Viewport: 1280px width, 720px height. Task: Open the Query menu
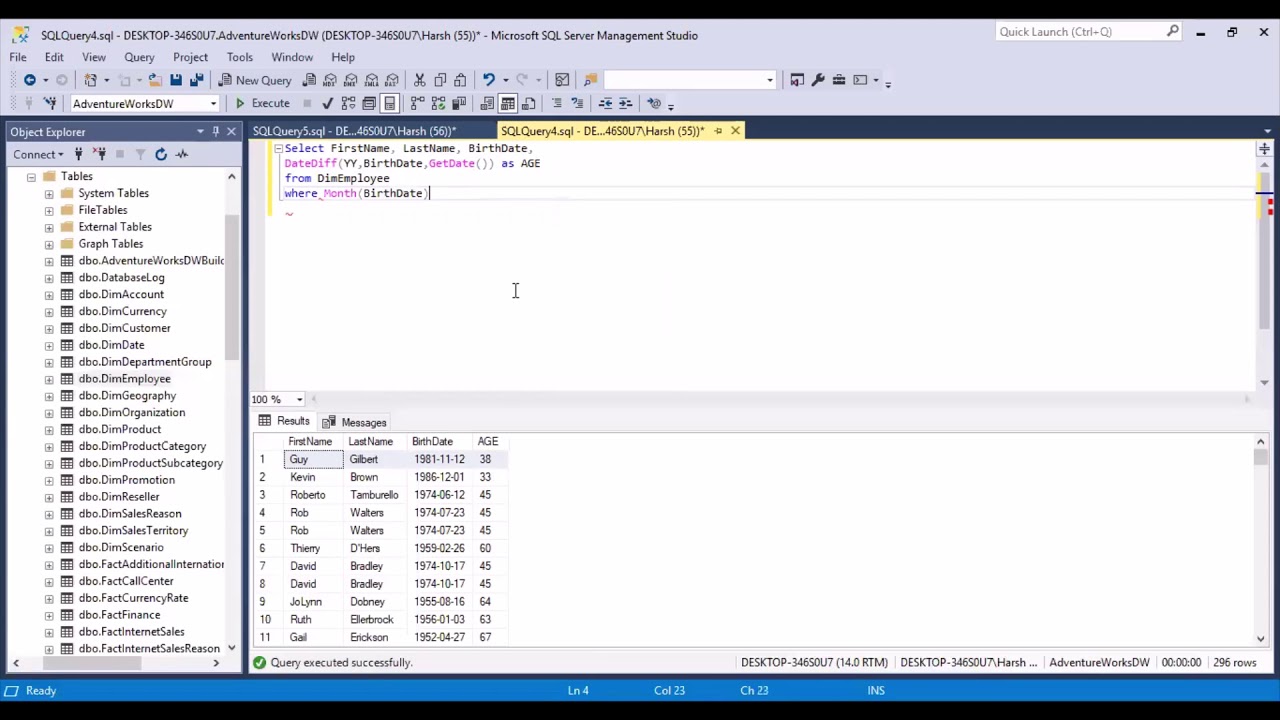[x=139, y=57]
